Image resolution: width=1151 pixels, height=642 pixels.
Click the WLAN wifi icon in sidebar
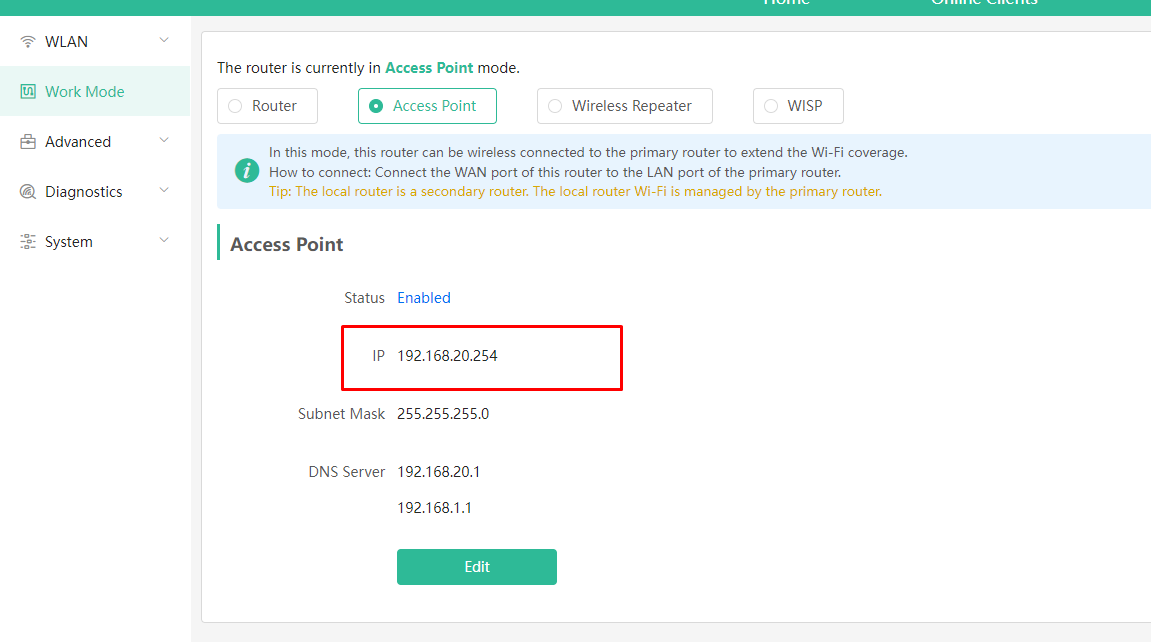click(28, 42)
